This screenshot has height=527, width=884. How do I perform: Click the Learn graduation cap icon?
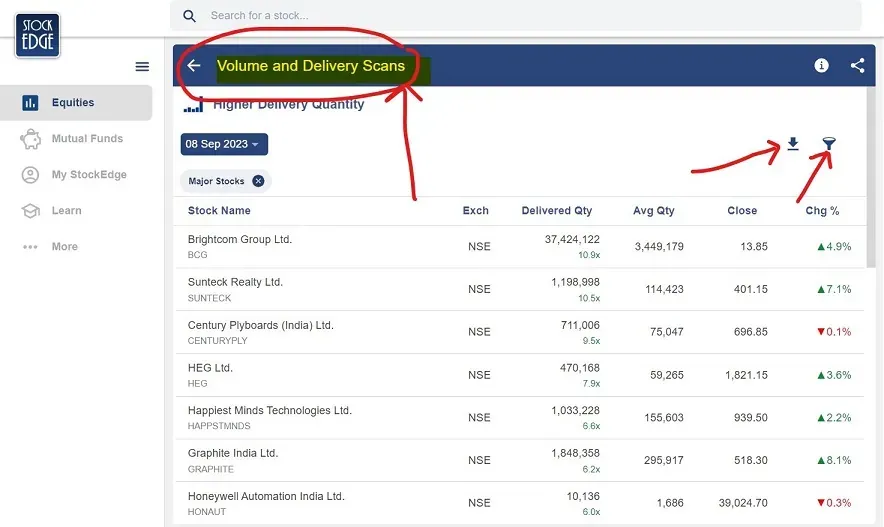pos(30,211)
